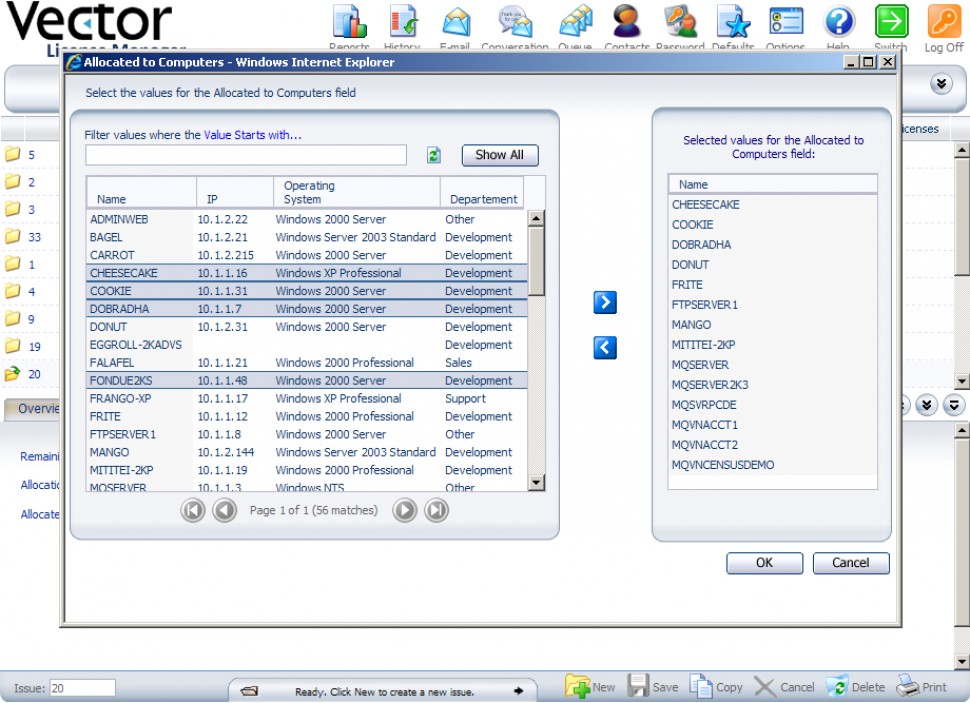Click the Value Starts with link

pos(252,135)
